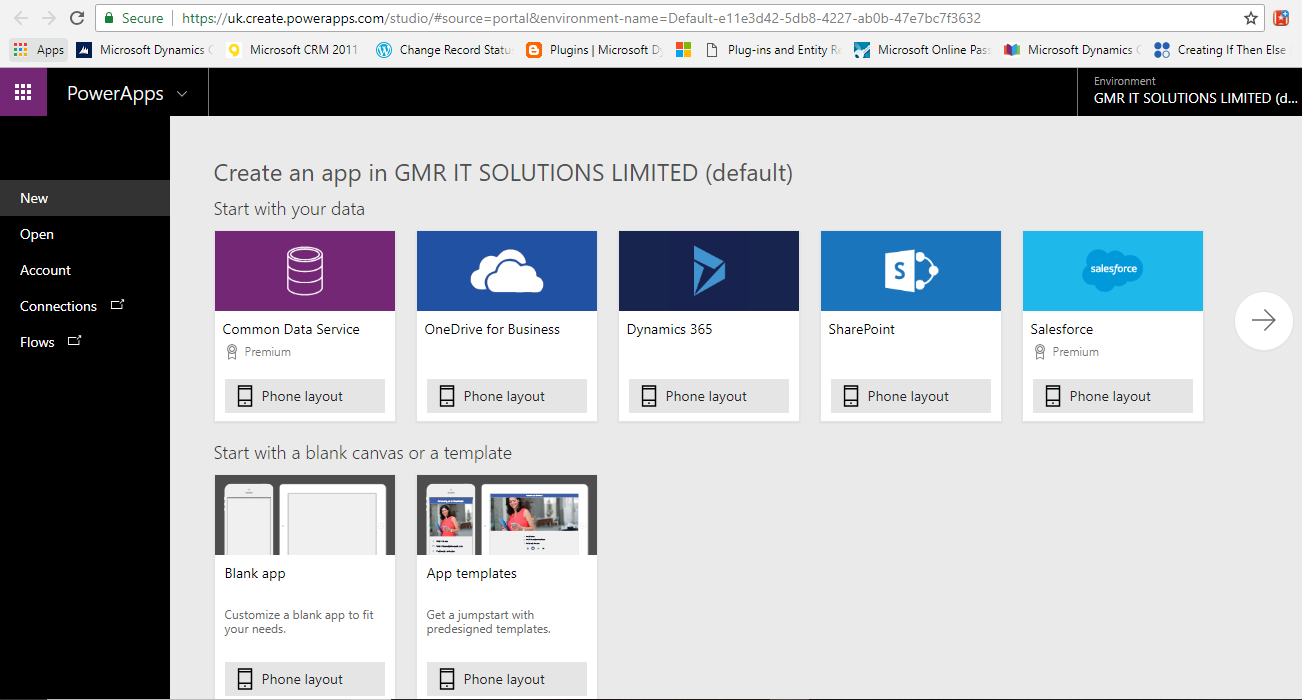Click the Salesforce cloud logo tile
The height and width of the screenshot is (700, 1302).
coord(1113,271)
